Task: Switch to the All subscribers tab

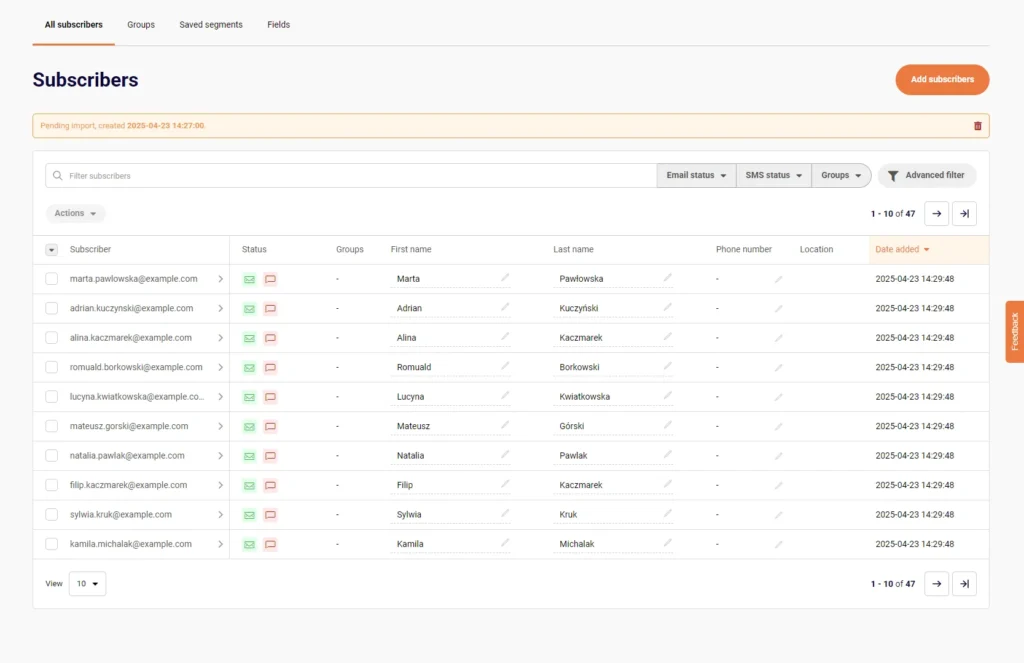Action: click(74, 25)
